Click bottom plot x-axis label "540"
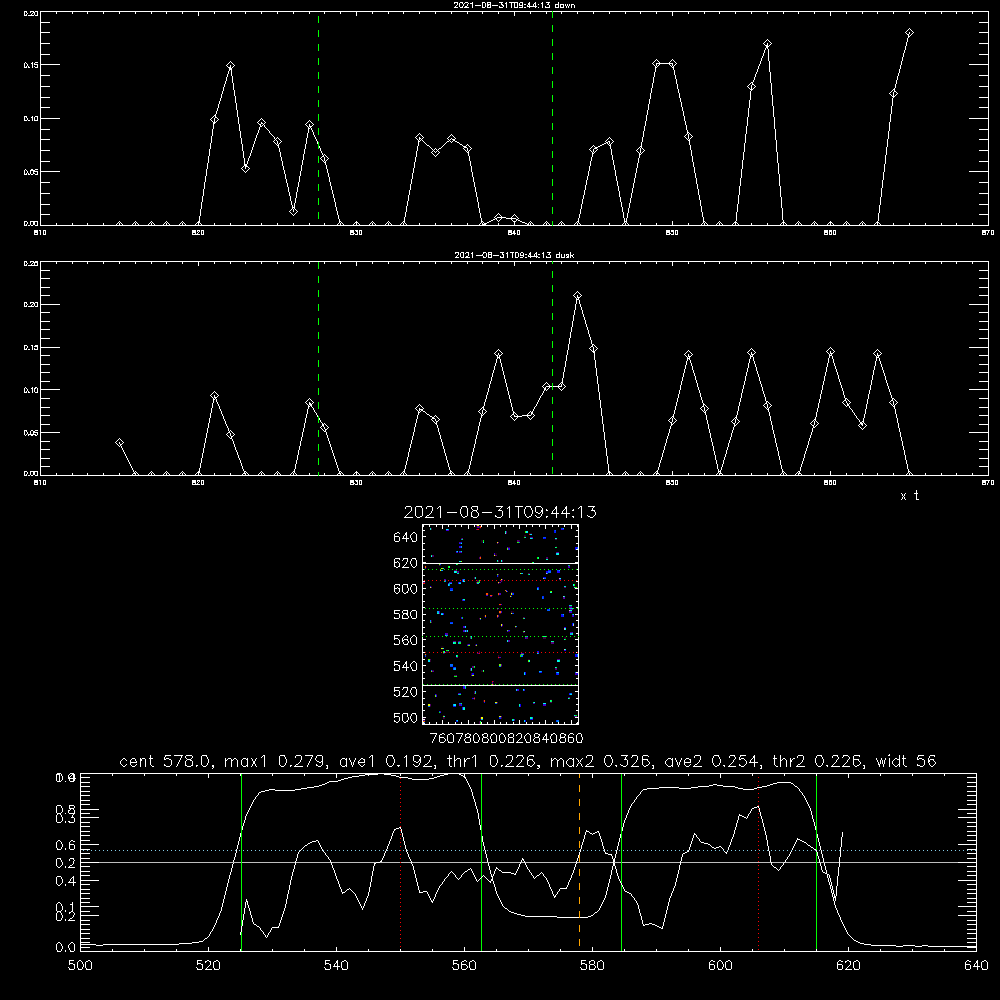 tap(336, 966)
